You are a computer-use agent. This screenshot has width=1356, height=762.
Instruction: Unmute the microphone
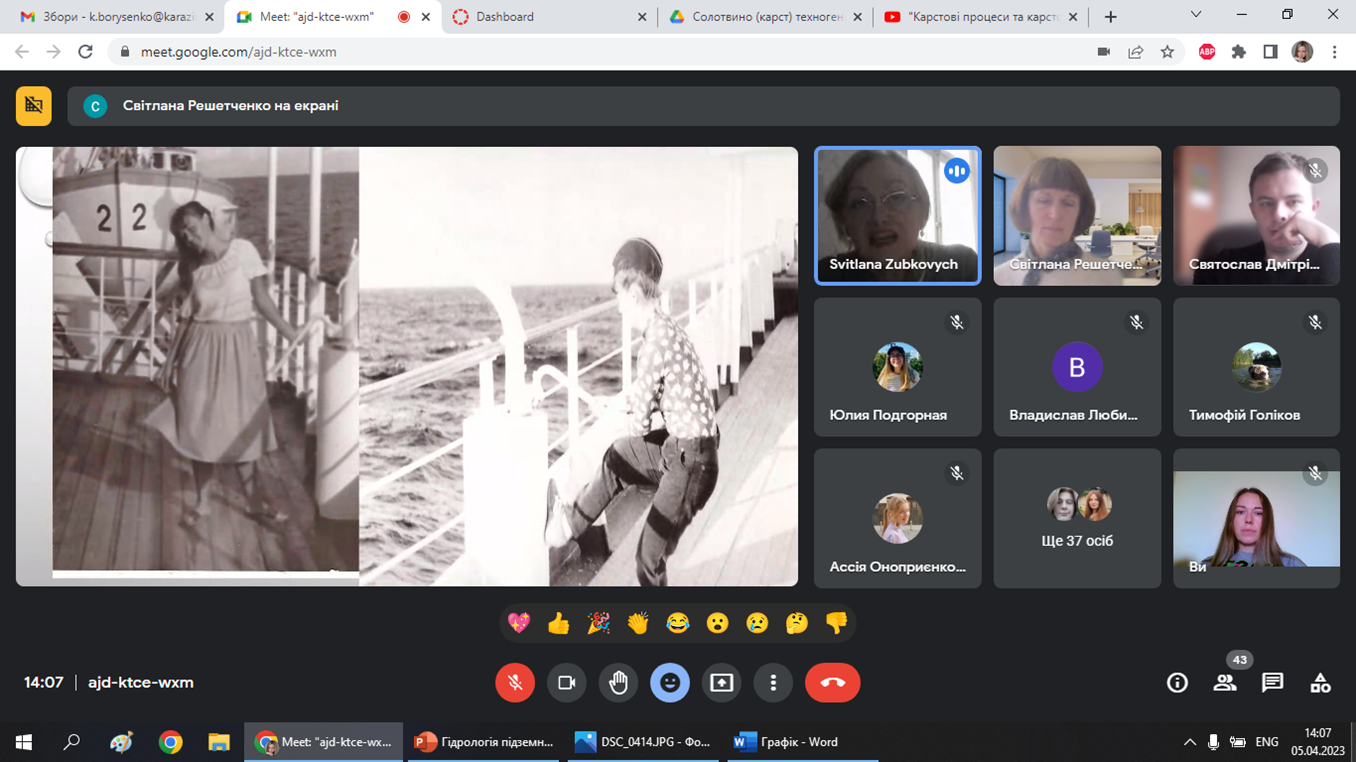pos(515,683)
